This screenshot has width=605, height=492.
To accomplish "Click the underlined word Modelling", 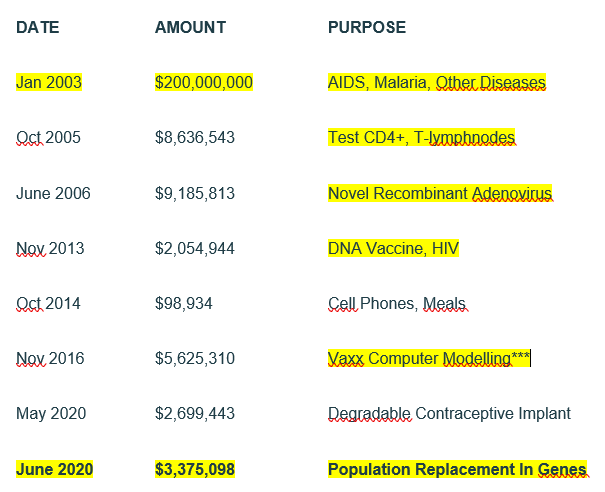I will [477, 358].
